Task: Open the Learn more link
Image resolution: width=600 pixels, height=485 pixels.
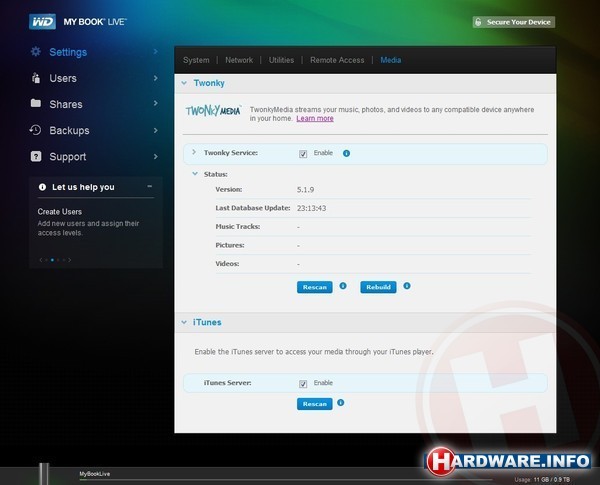Action: click(315, 118)
